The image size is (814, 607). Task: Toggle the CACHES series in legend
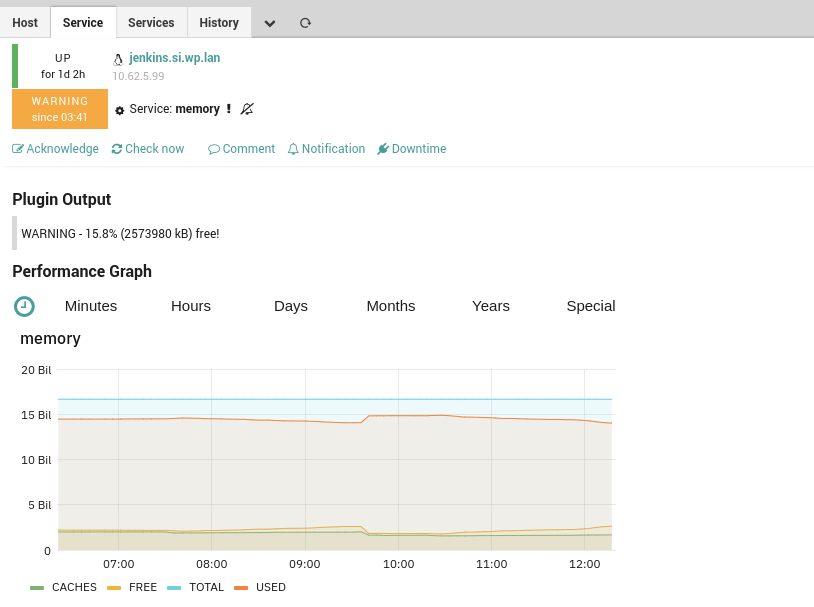point(63,587)
